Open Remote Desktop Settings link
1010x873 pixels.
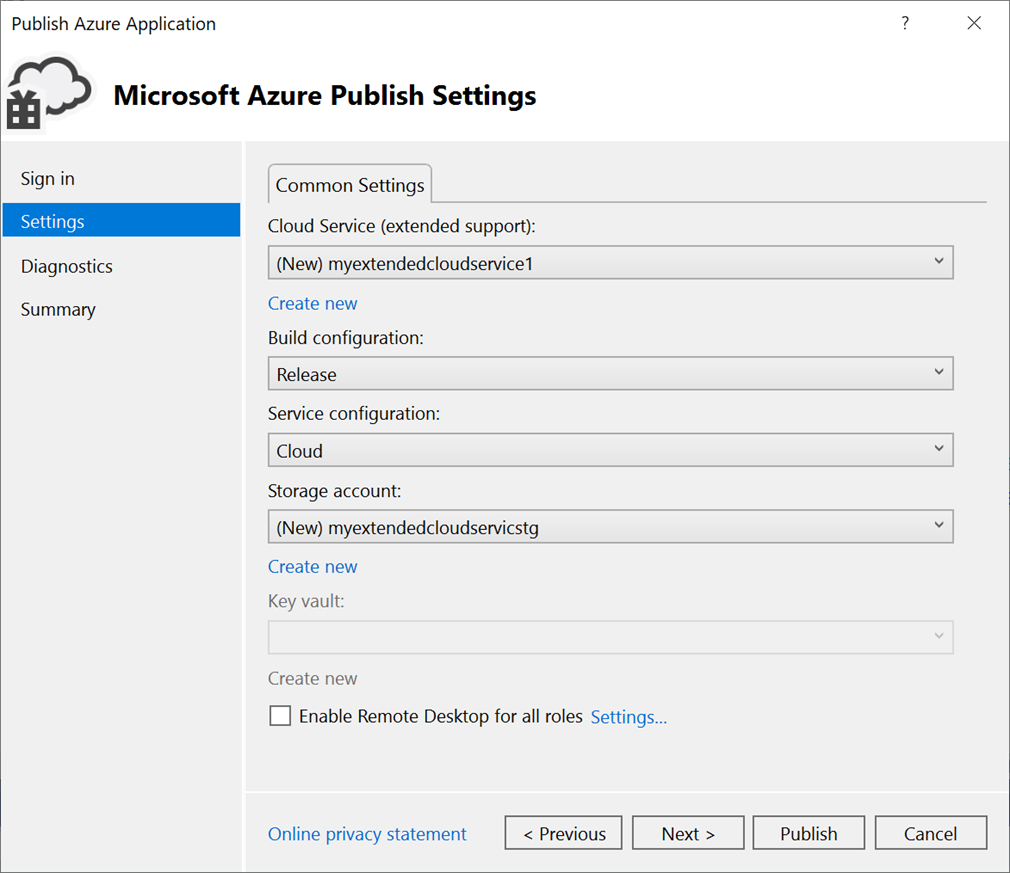click(x=628, y=715)
